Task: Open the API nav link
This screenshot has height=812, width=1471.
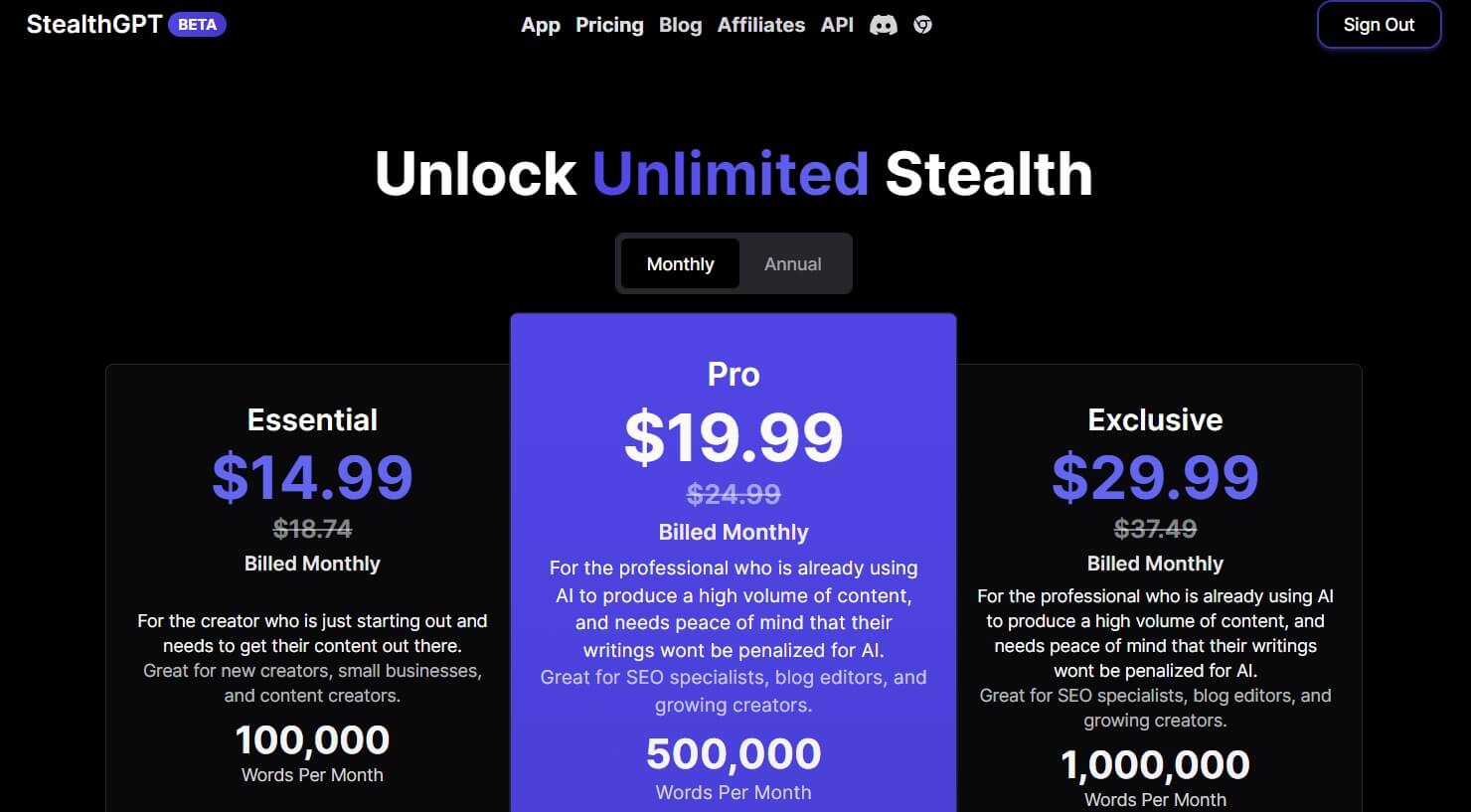Action: pyautogui.click(x=837, y=25)
